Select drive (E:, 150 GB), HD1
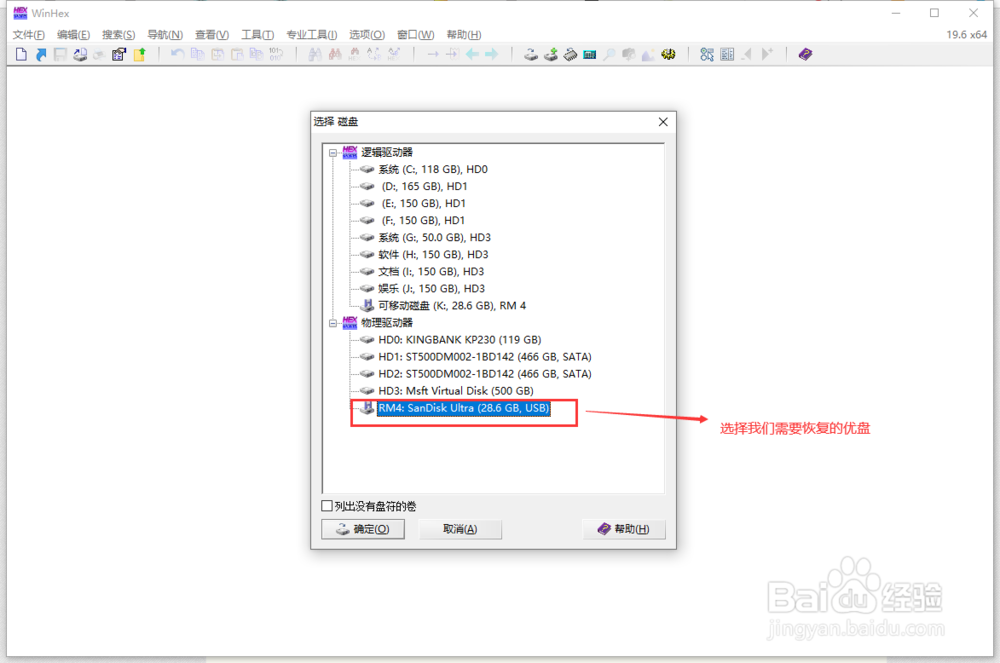The height and width of the screenshot is (663, 1000). click(x=423, y=203)
